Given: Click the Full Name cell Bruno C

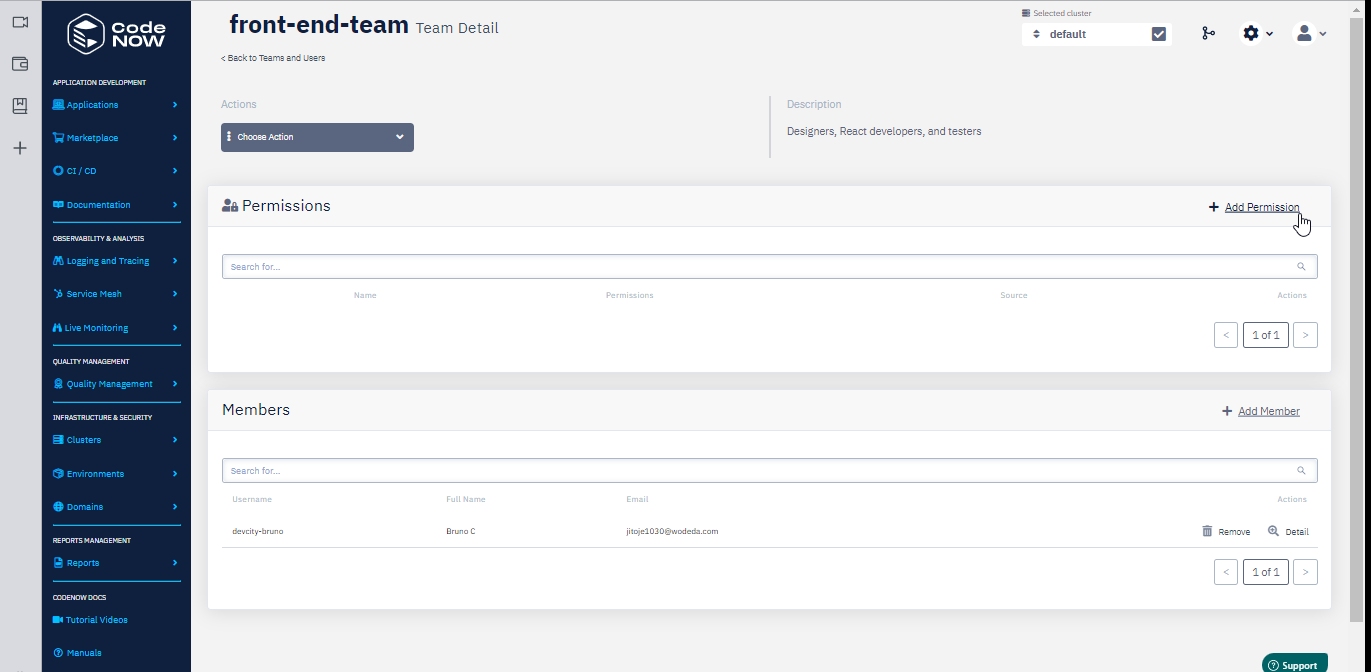Looking at the screenshot, I should point(460,531).
